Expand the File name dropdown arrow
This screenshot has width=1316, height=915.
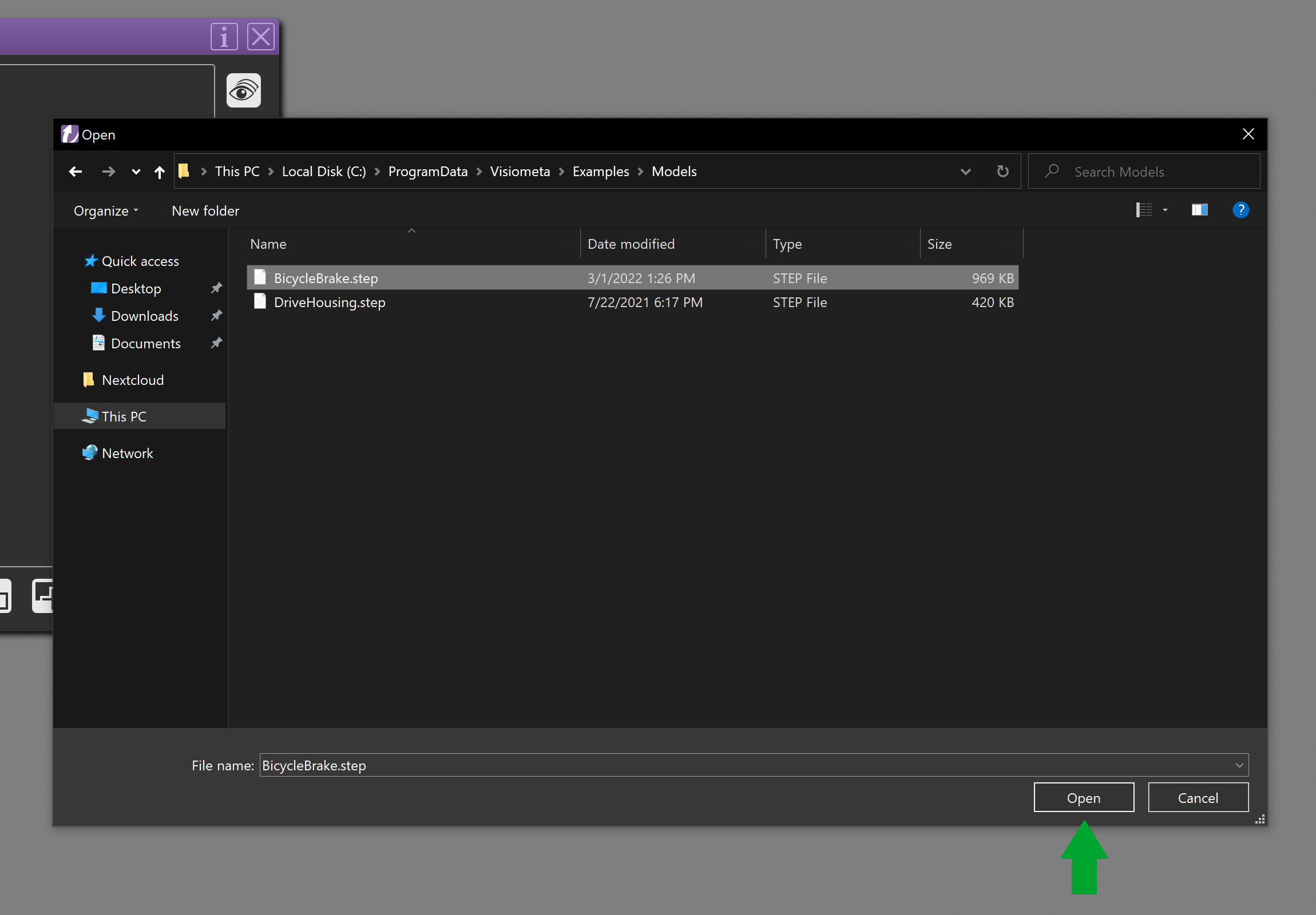(1239, 766)
